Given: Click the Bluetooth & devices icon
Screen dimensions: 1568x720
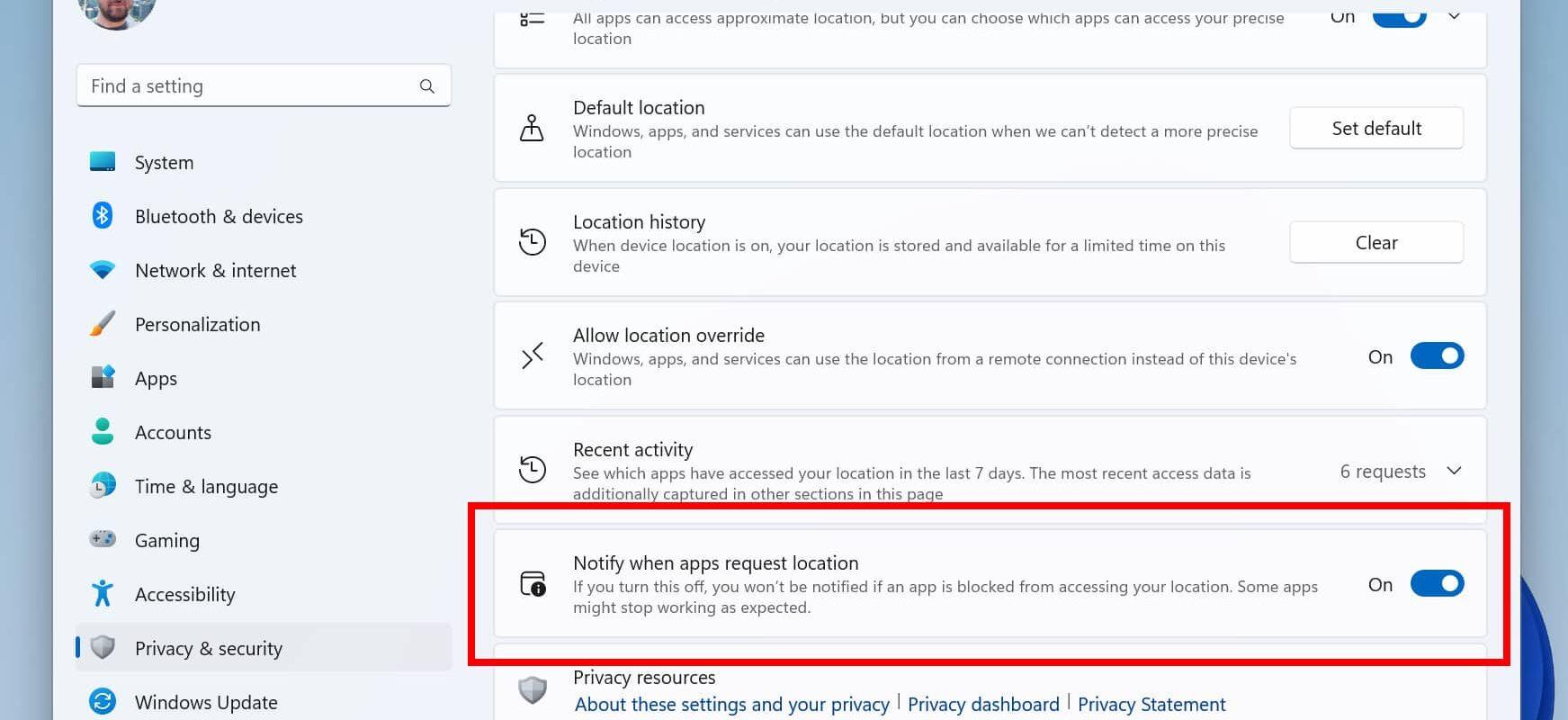Looking at the screenshot, I should (x=102, y=216).
